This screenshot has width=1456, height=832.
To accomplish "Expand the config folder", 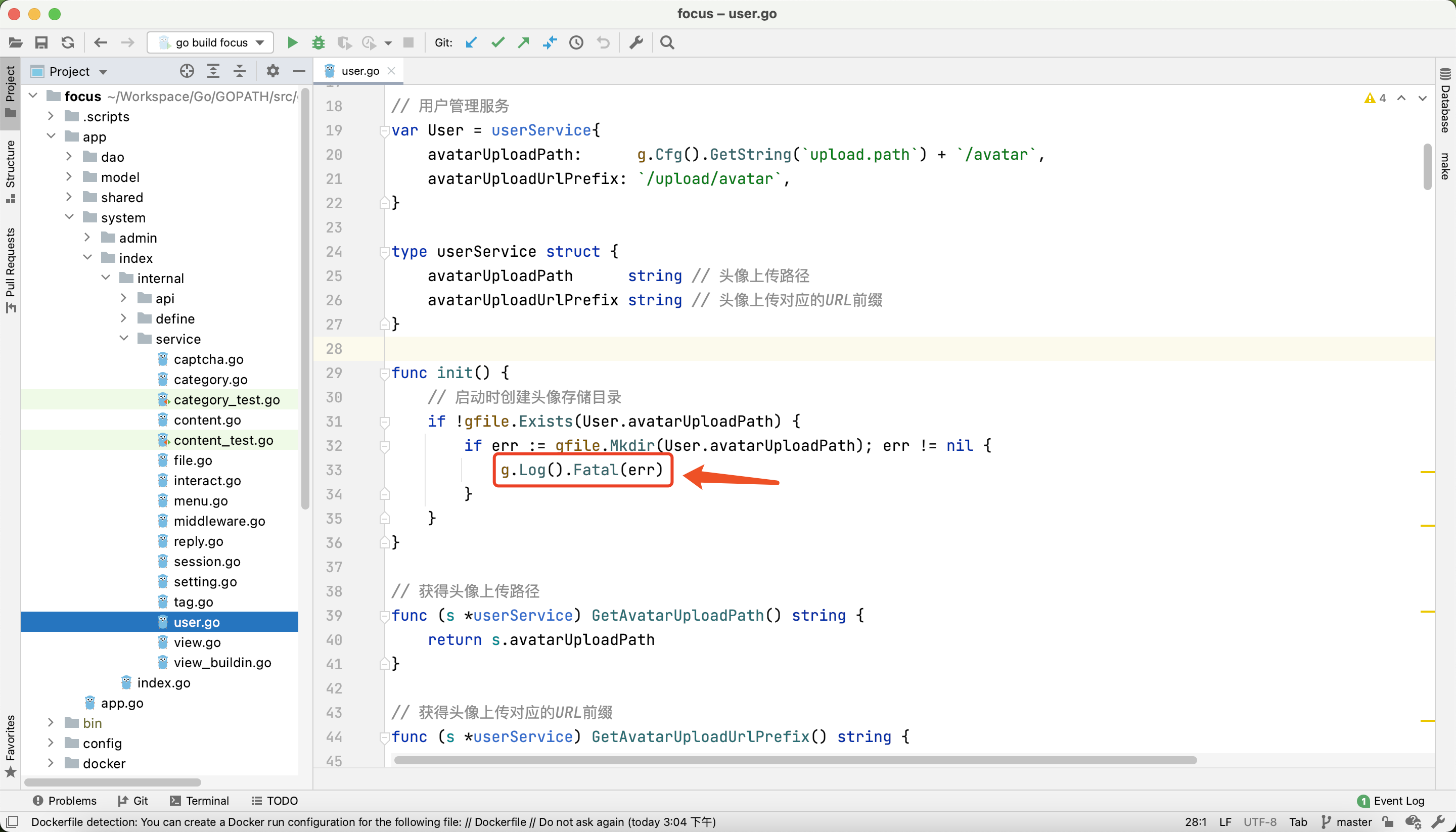I will [51, 743].
